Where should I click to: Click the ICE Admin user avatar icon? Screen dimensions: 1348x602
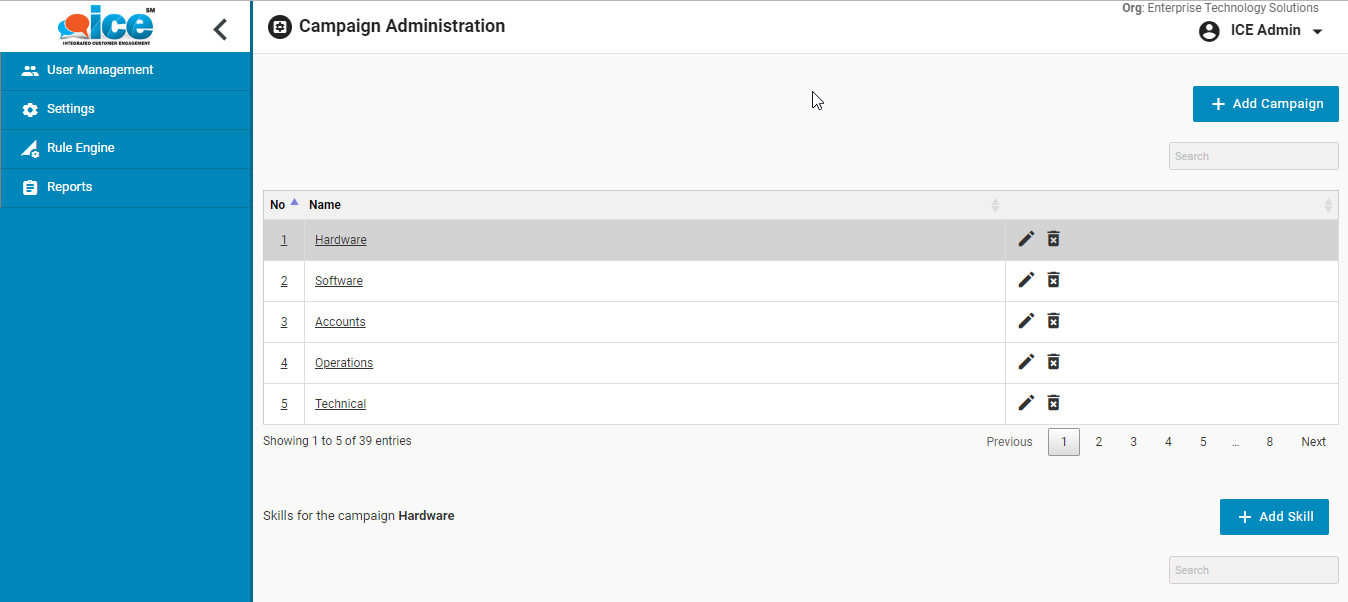point(1209,31)
